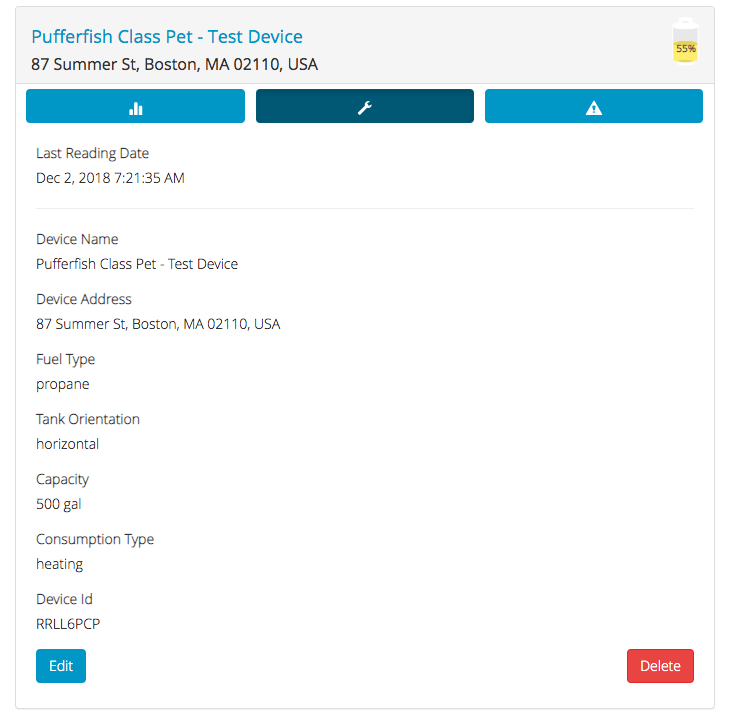
Task: Click the Device Name value text
Action: click(137, 264)
